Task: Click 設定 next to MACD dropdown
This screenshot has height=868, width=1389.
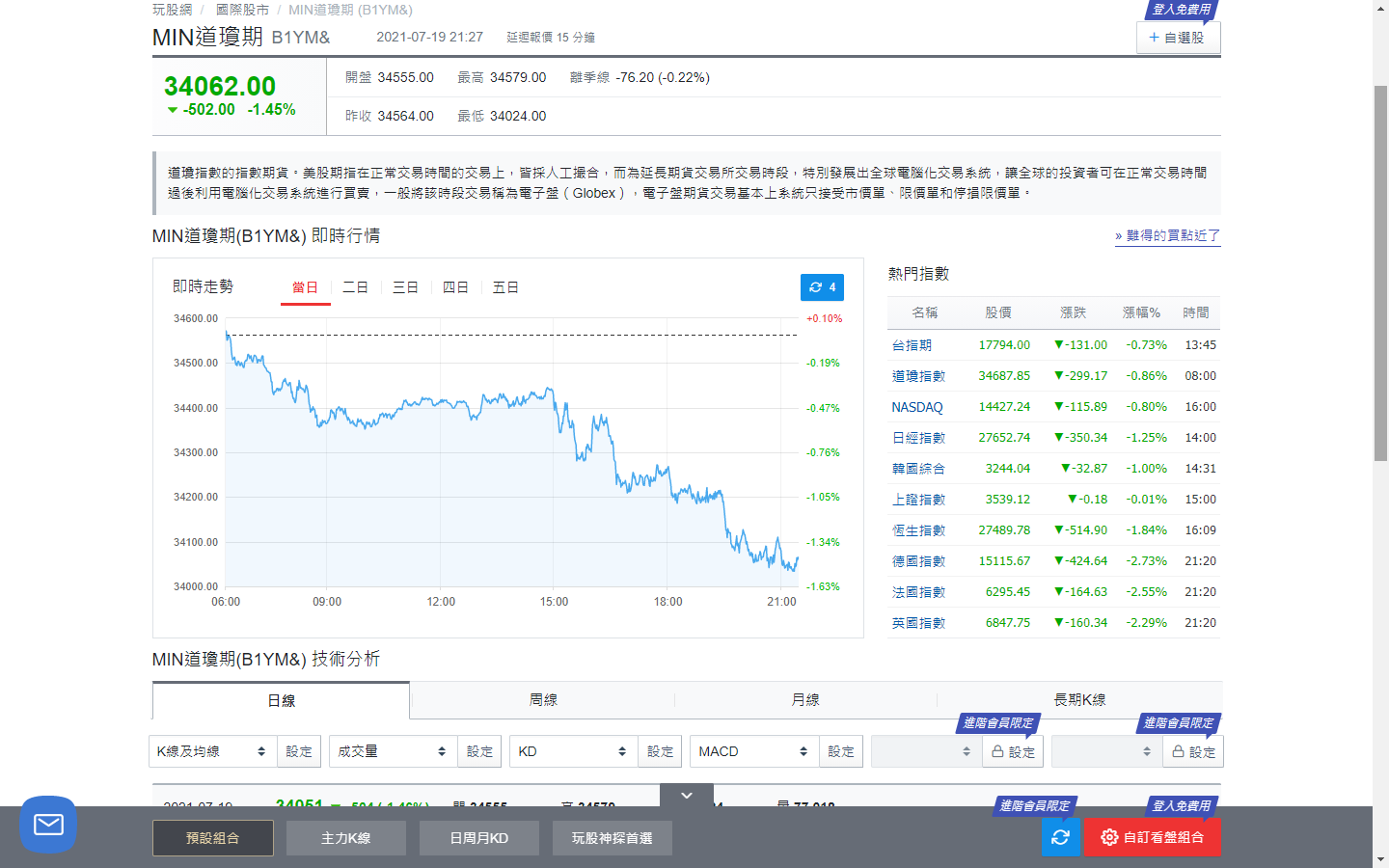Action: click(840, 751)
